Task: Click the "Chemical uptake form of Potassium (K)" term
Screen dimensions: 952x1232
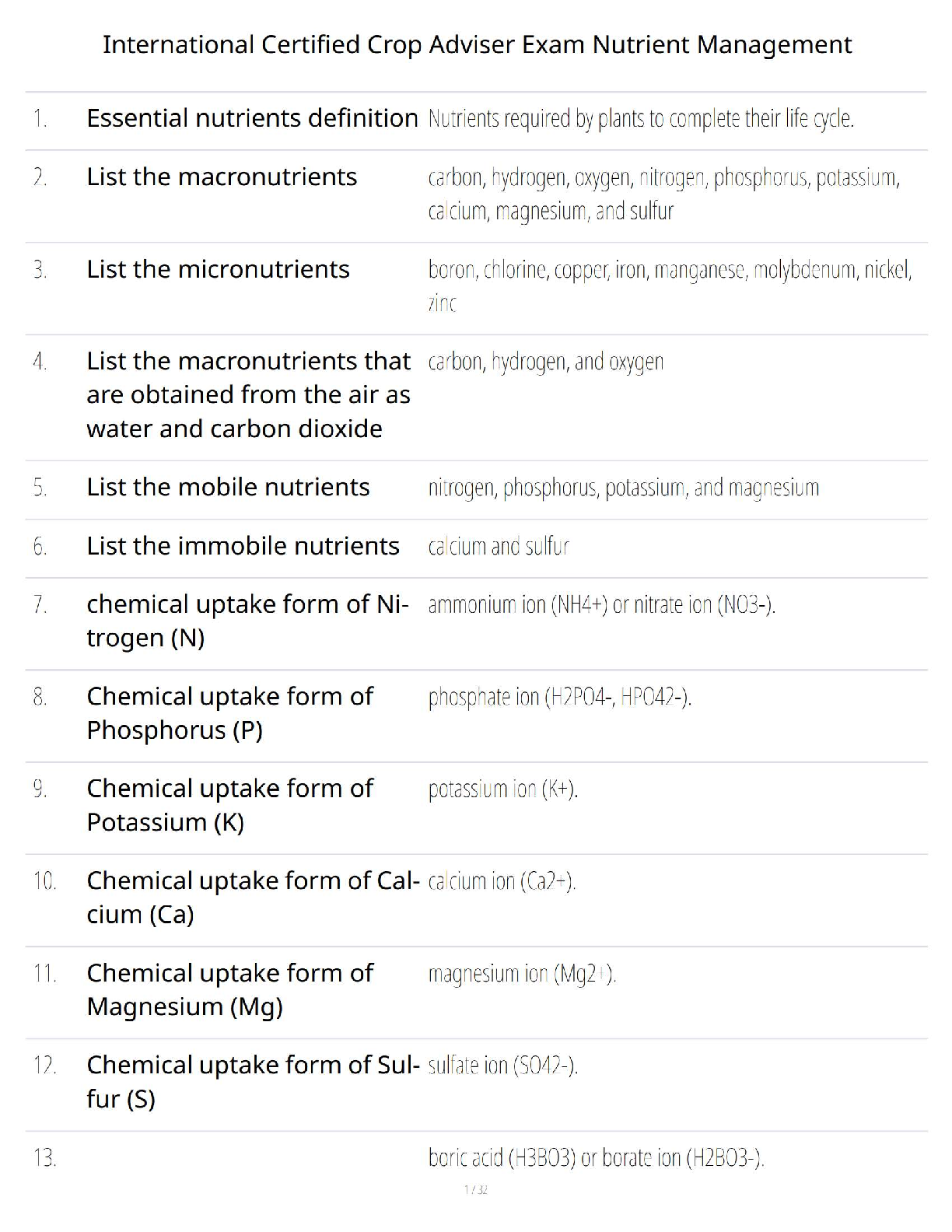Action: [229, 805]
